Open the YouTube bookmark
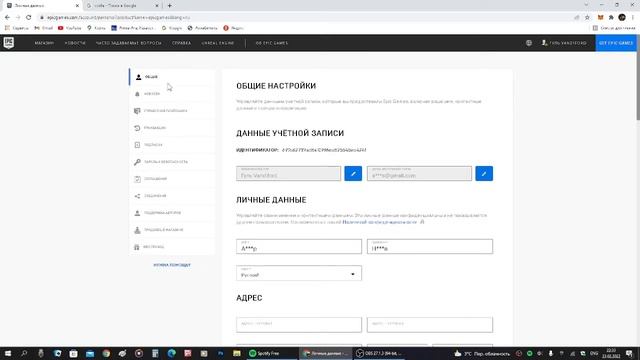The width and height of the screenshot is (640, 360). [70, 28]
